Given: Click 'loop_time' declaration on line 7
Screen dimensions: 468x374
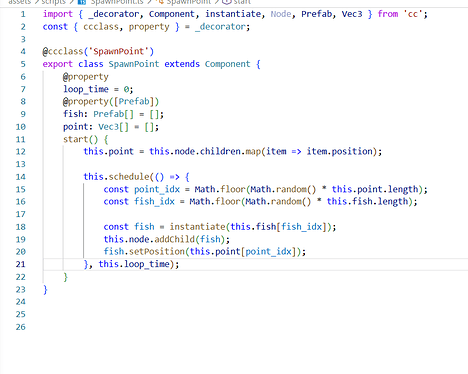Looking at the screenshot, I should coord(86,89).
